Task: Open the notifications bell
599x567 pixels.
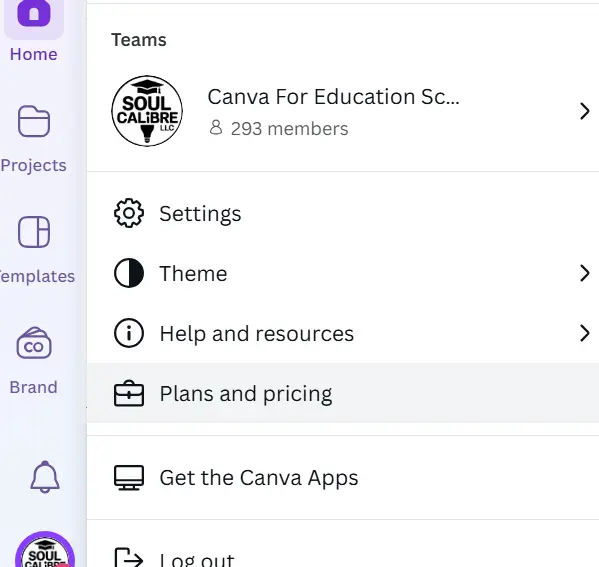Action: pos(45,477)
